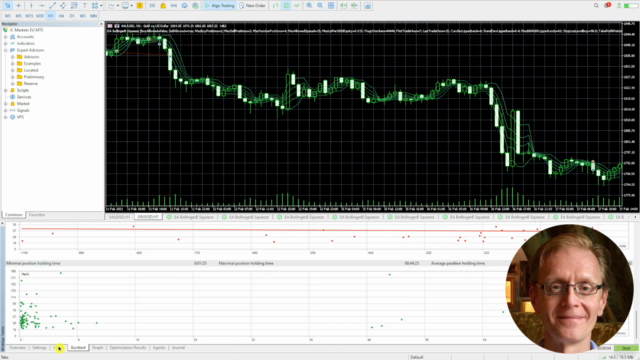Expand the Accounts tree node
Image resolution: width=640 pixels, height=360 pixels.
point(6,37)
